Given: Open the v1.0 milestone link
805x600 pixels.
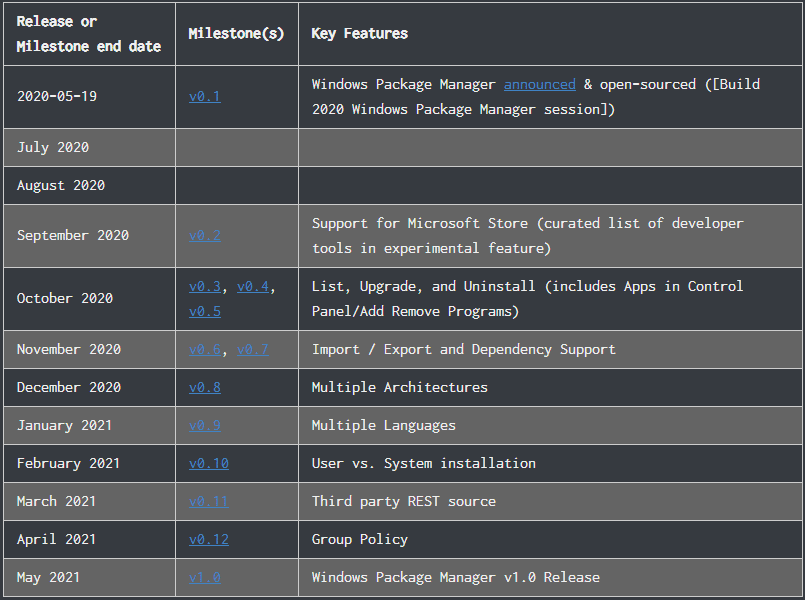Looking at the screenshot, I should point(205,577).
